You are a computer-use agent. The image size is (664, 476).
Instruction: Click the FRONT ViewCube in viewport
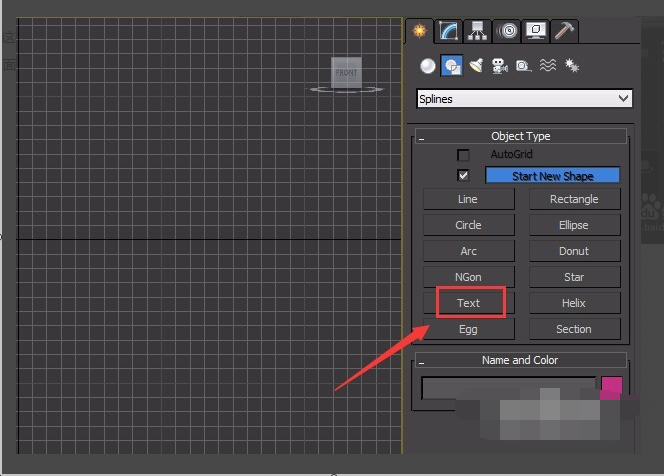point(346,72)
